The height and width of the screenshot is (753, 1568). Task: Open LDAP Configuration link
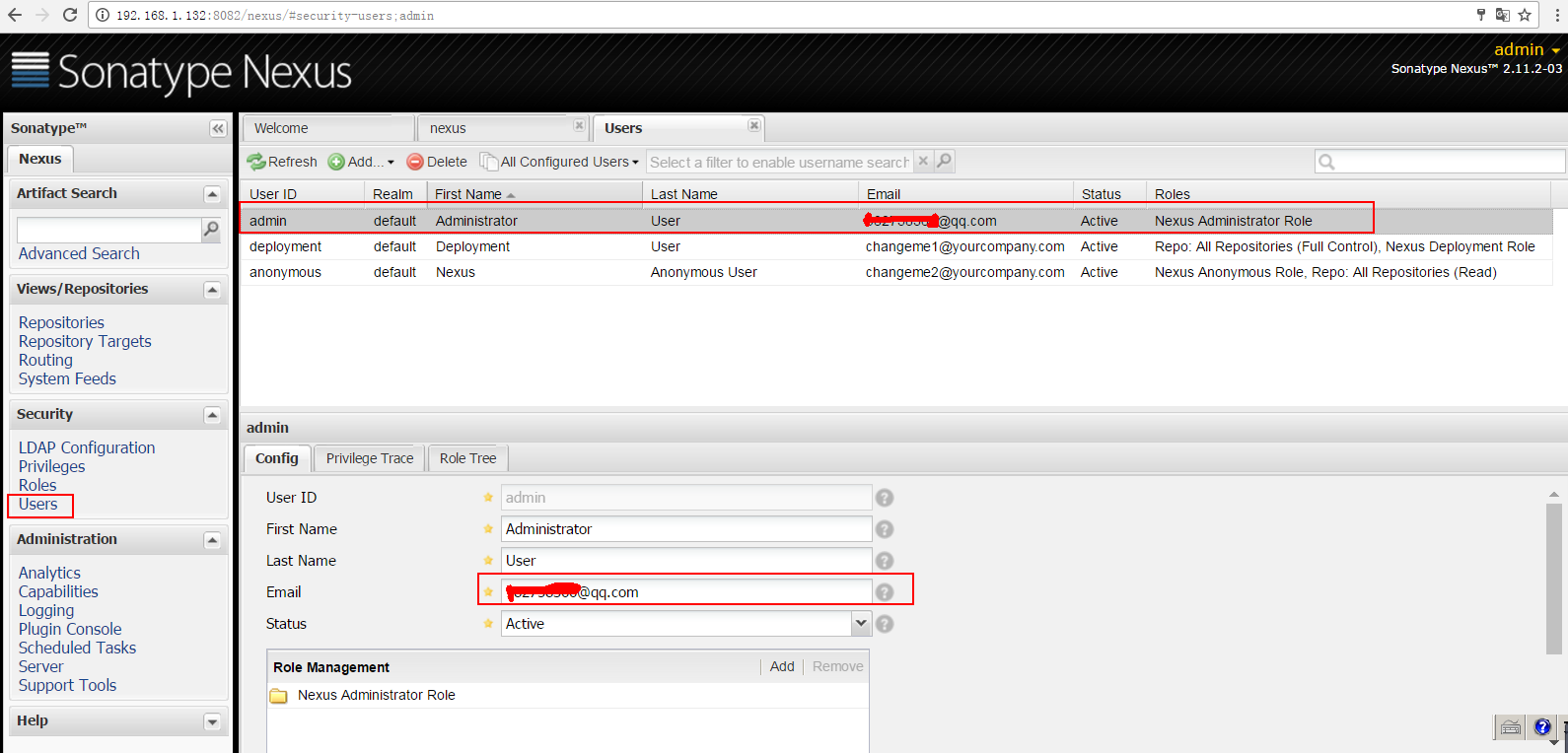(87, 447)
